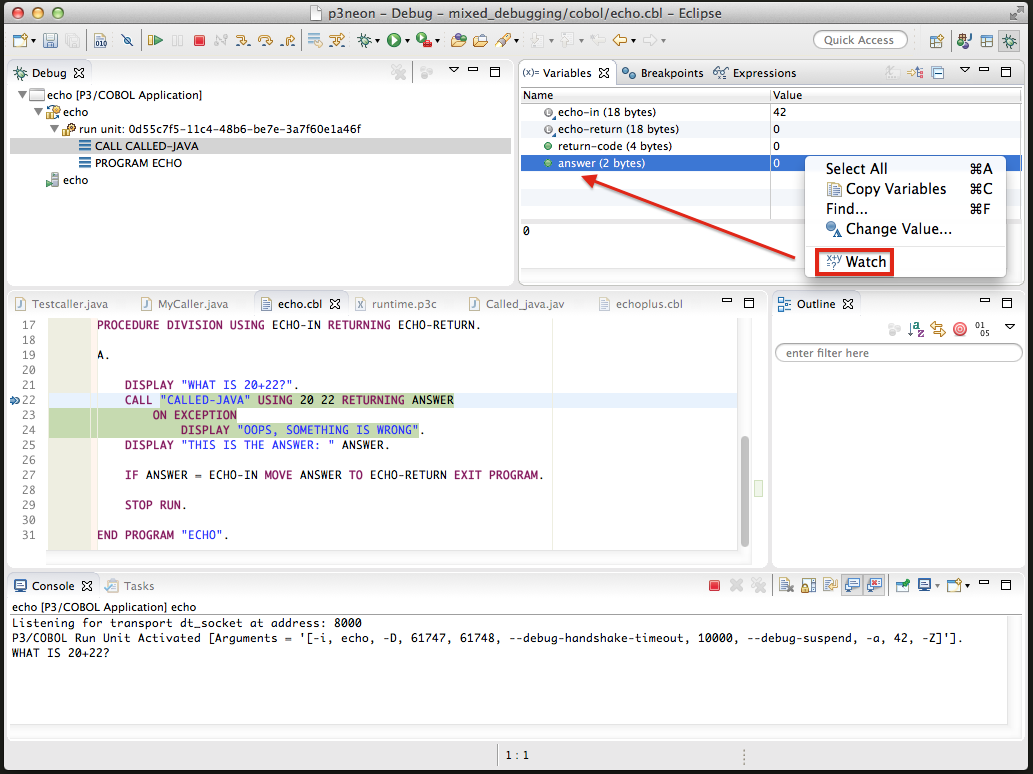The width and height of the screenshot is (1033, 774).
Task: Click the editor vertical scrollbar thumb
Action: [x=745, y=491]
